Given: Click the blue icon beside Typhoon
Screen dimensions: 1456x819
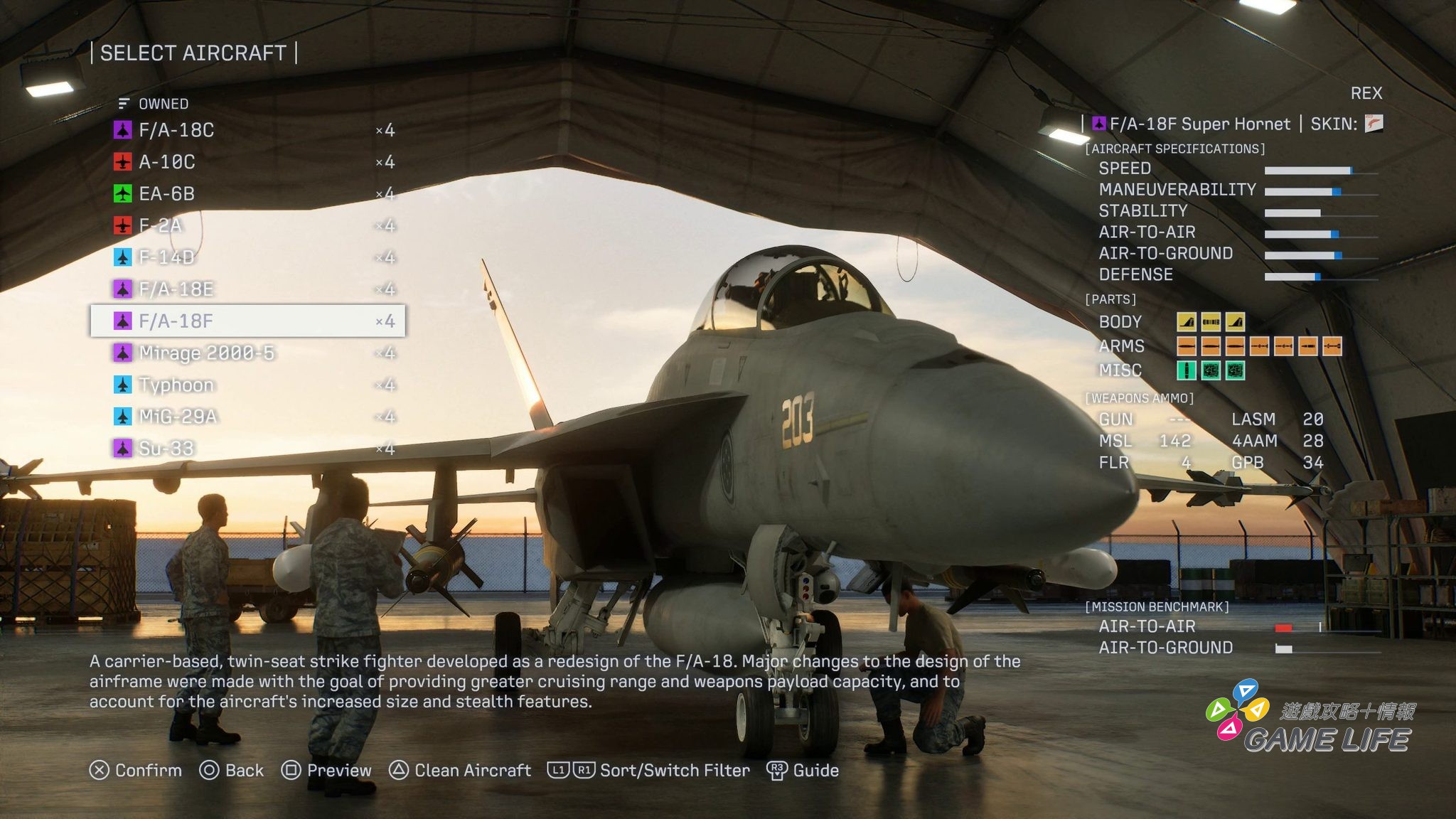Looking at the screenshot, I should pos(123,385).
